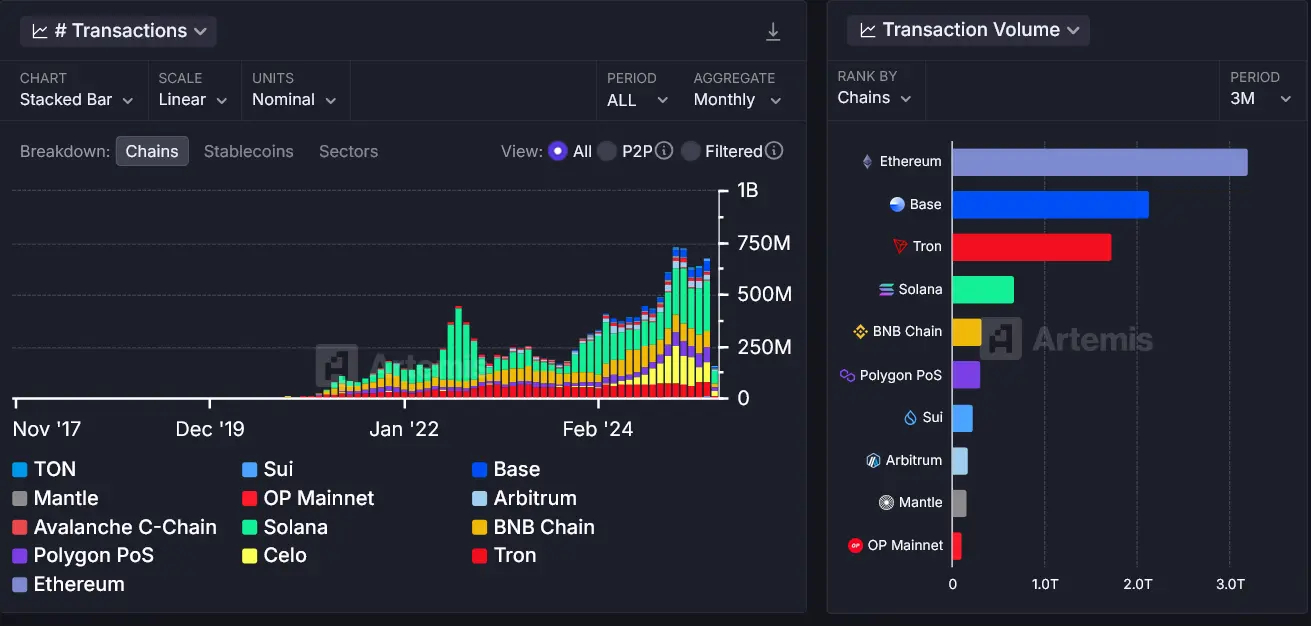Click the Tron volume bar

1031,247
